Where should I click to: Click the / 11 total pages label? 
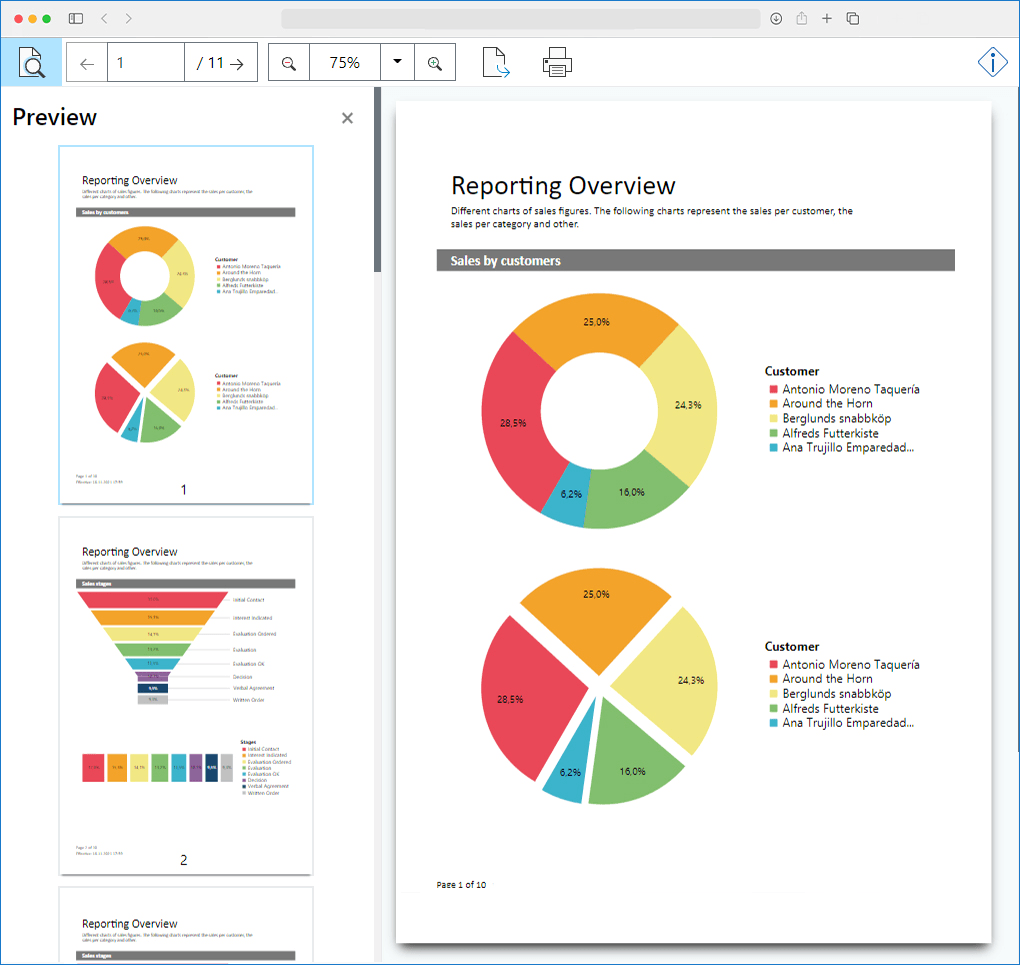coord(210,63)
